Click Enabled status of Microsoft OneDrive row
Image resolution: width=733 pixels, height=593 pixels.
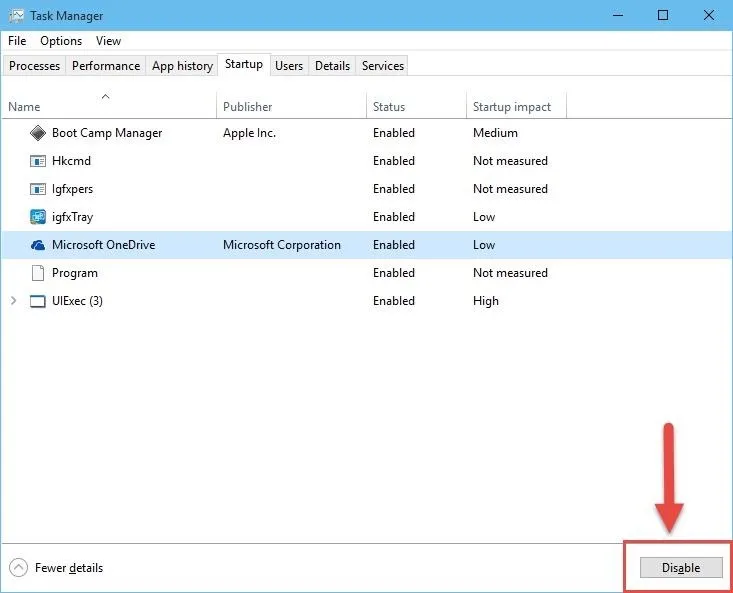[x=394, y=245]
